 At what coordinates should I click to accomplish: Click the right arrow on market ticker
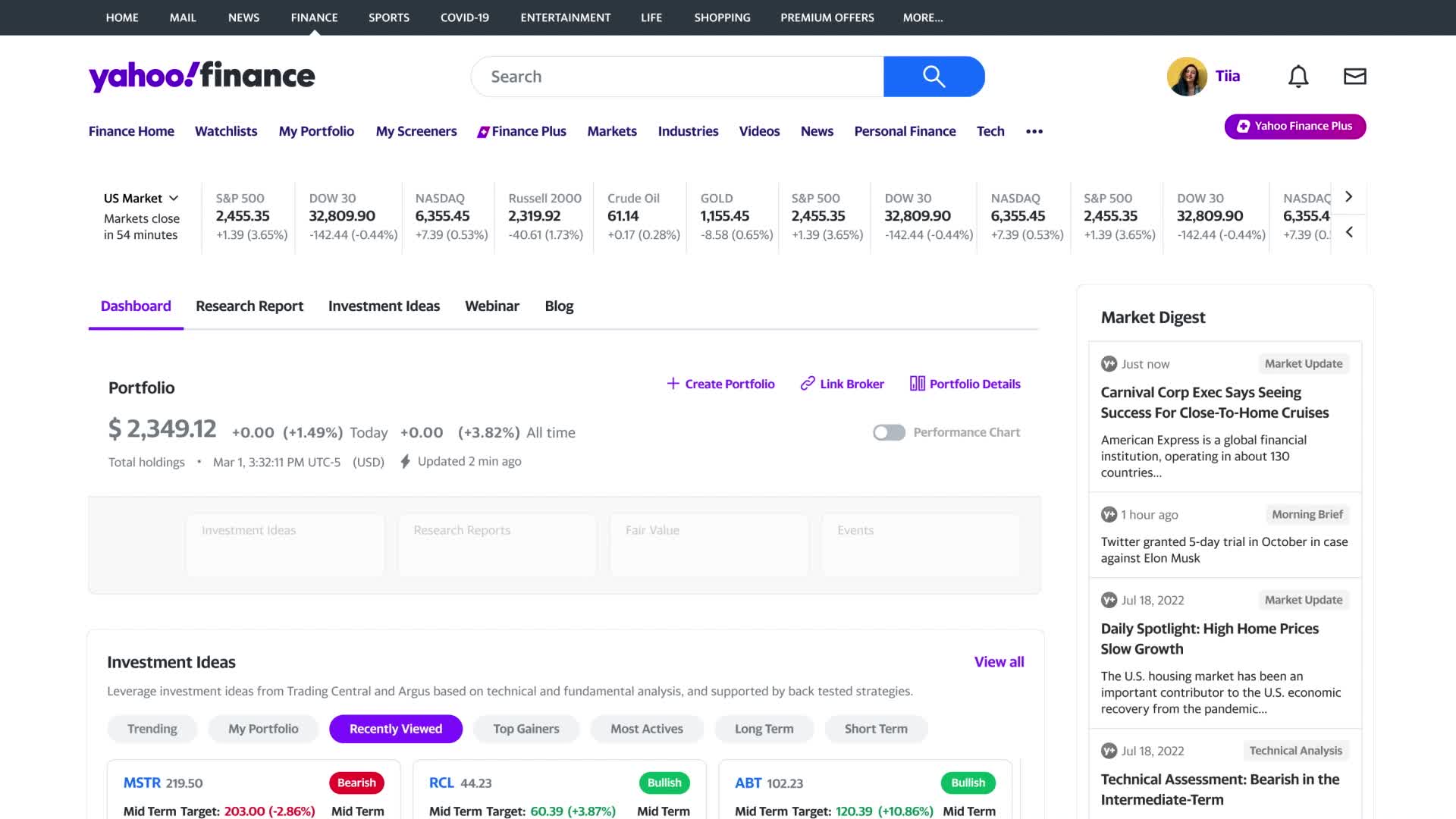[x=1348, y=196]
